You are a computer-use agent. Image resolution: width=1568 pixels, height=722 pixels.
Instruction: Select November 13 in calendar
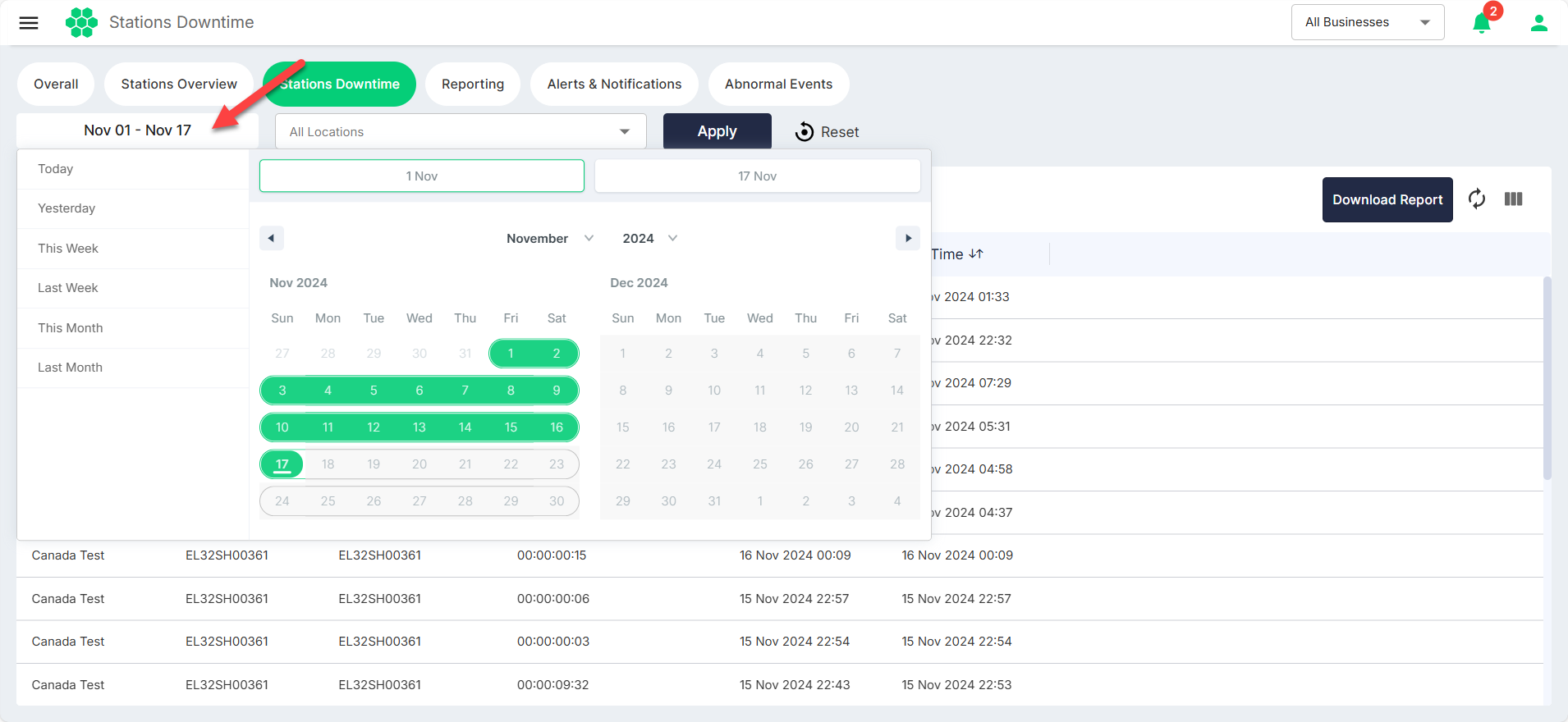coord(420,427)
